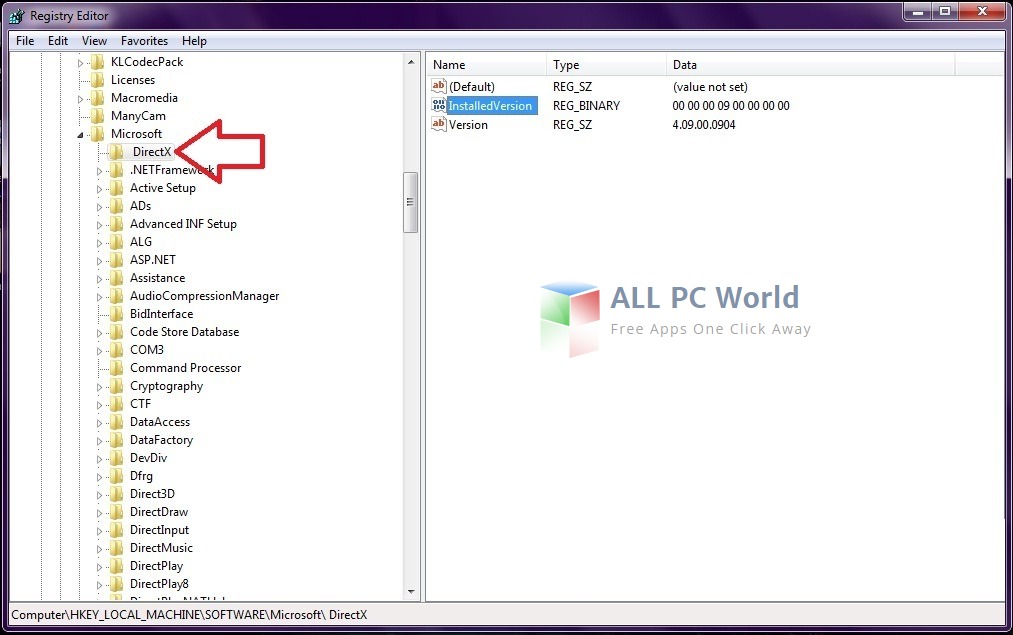Click the ALG folder icon
Image resolution: width=1013 pixels, height=635 pixels.
click(116, 242)
